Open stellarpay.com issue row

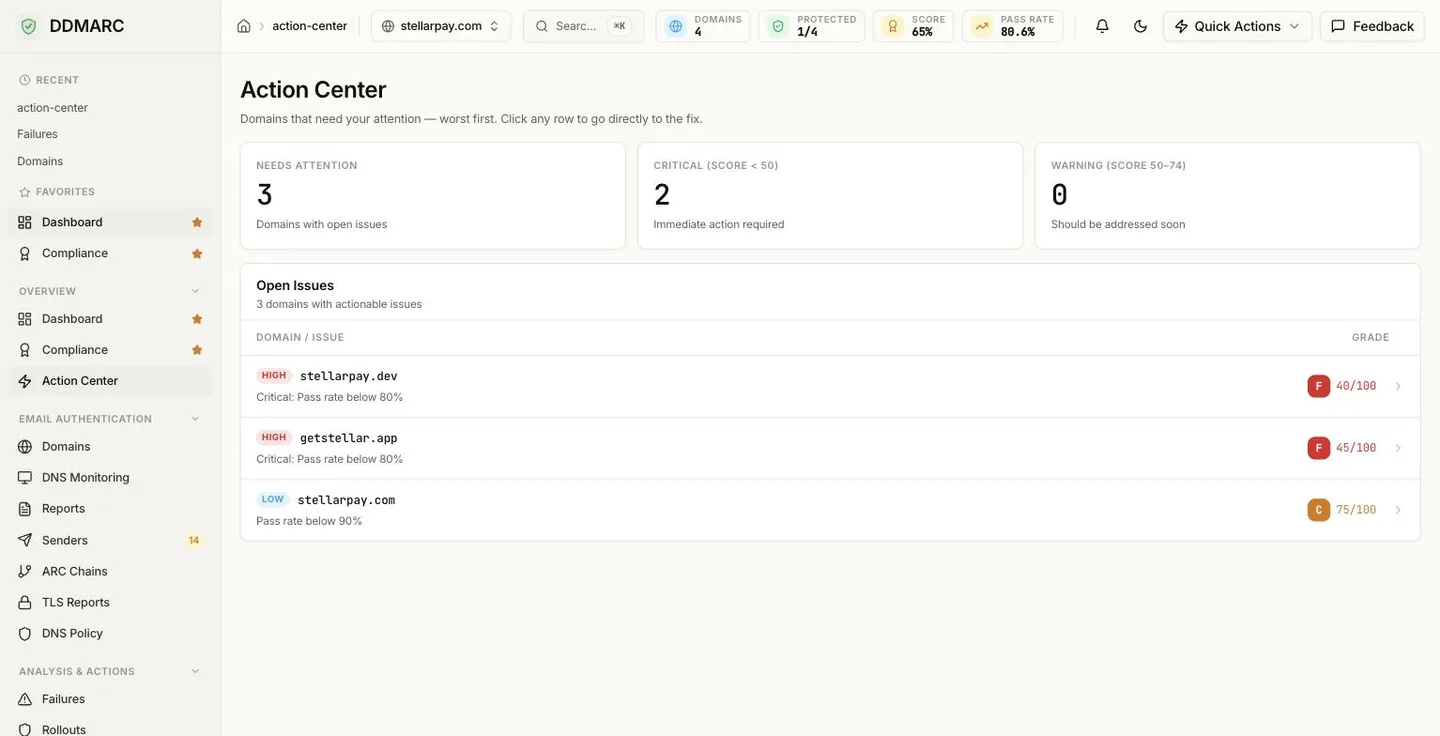click(830, 510)
